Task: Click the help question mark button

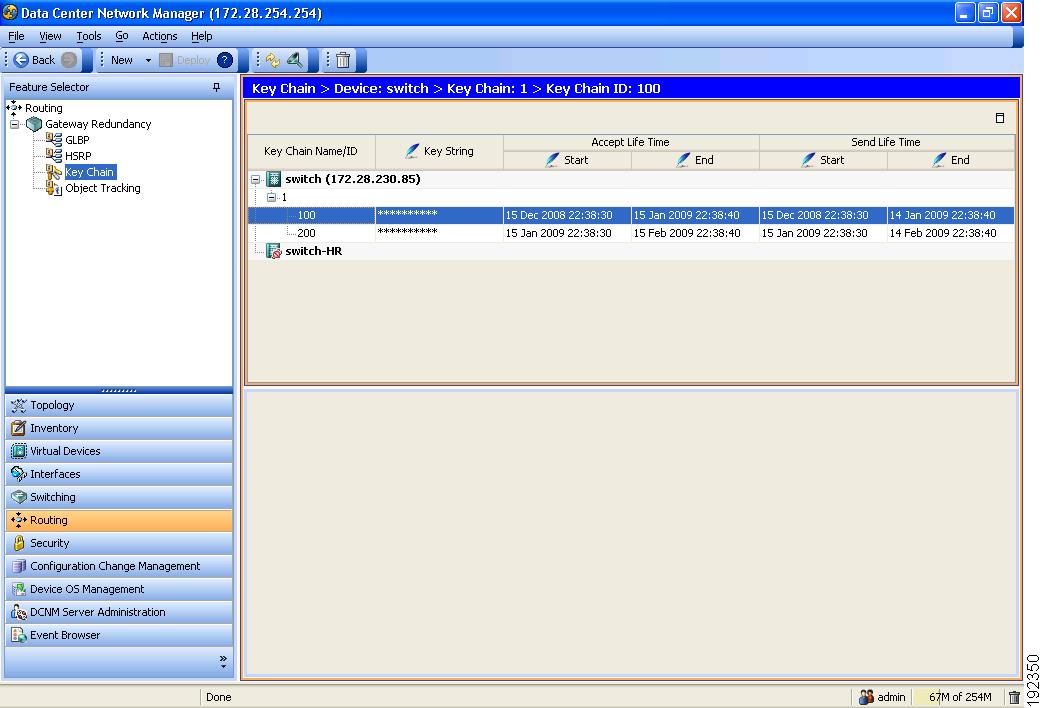Action: [227, 60]
